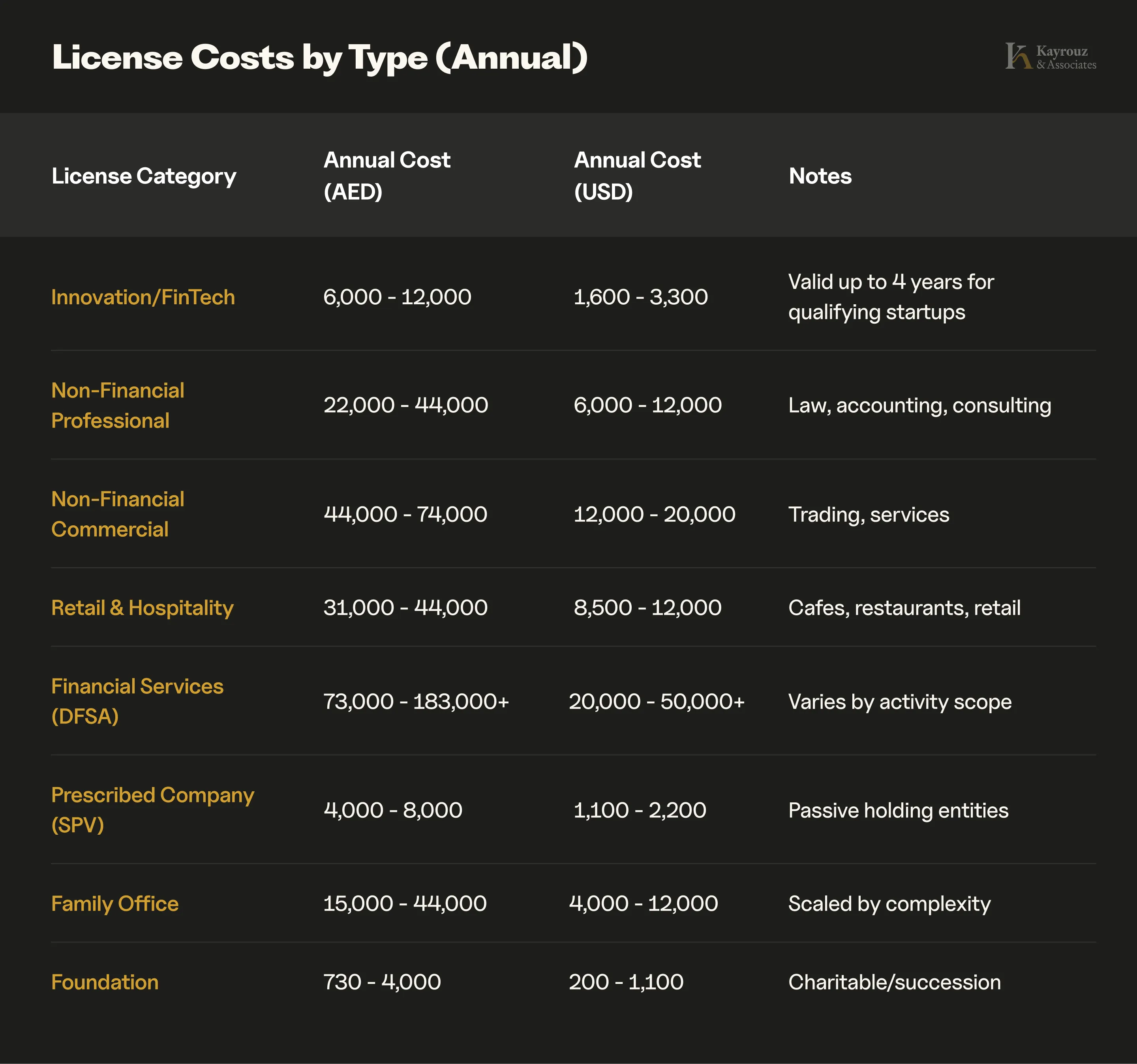The image size is (1137, 1064).
Task: Select the 6,000 - 12,000 AED value
Action: pyautogui.click(x=397, y=297)
